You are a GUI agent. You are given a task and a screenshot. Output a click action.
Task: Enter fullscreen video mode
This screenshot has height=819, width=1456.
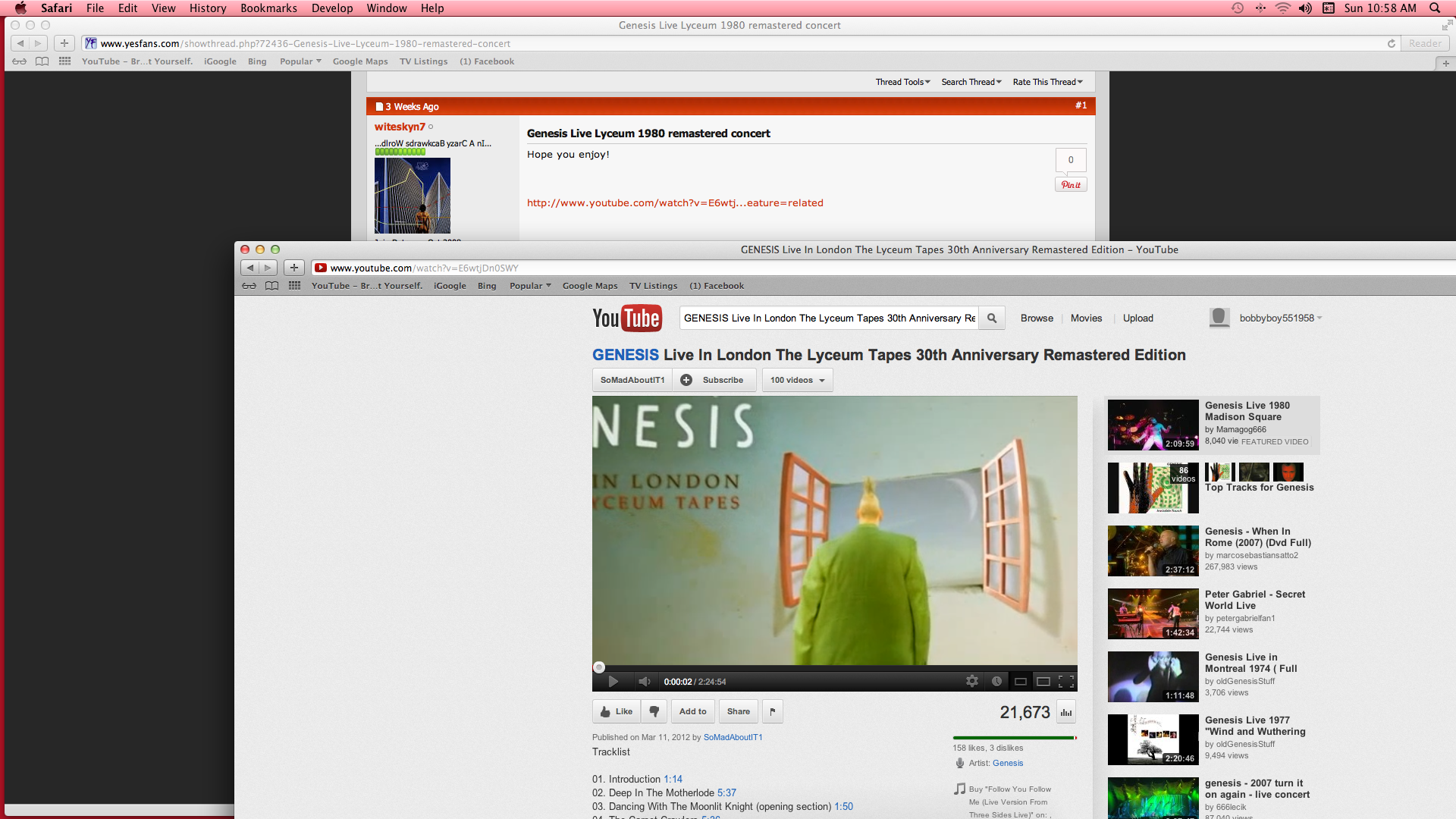point(1065,682)
